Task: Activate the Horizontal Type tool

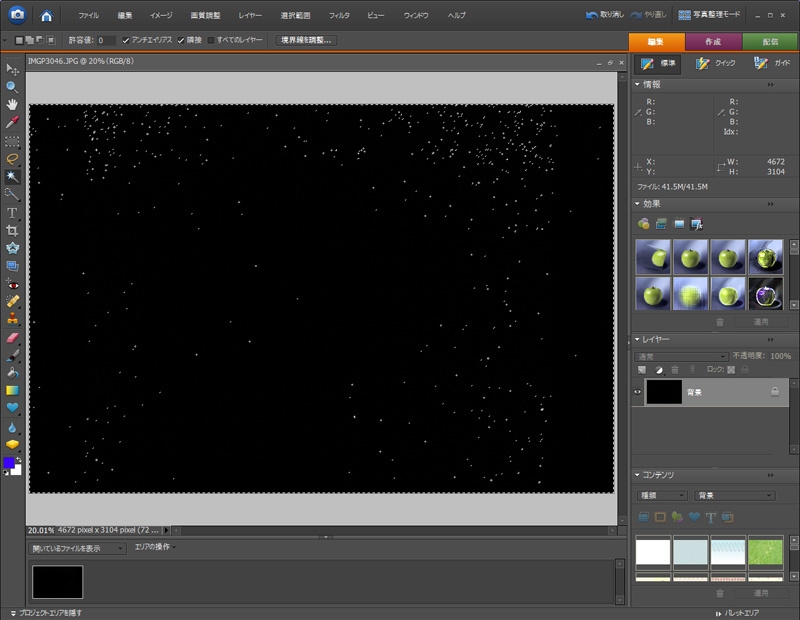Action: (12, 212)
